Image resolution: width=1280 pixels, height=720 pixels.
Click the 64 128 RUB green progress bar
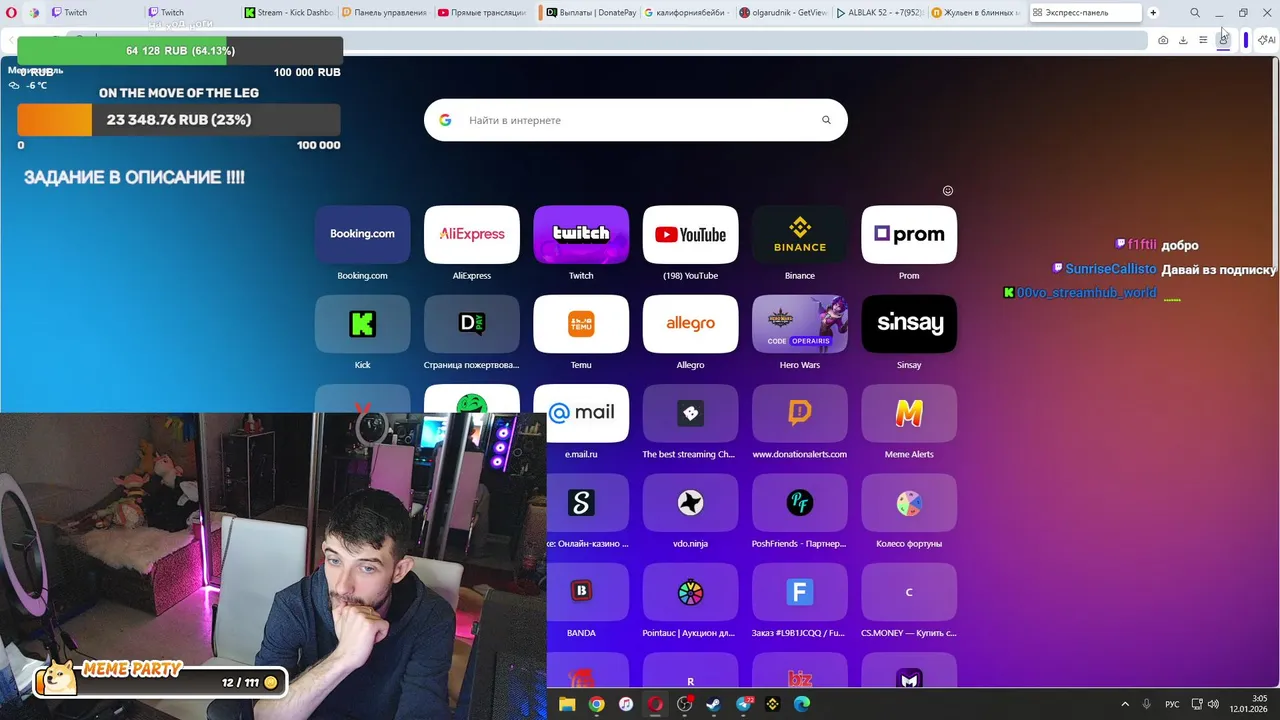tap(180, 51)
